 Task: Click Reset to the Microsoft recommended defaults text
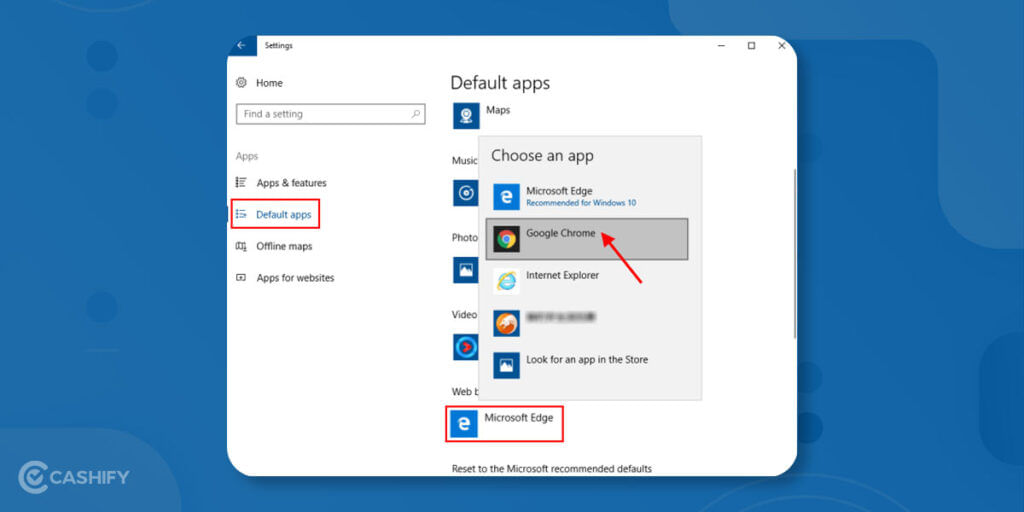pyautogui.click(x=552, y=469)
